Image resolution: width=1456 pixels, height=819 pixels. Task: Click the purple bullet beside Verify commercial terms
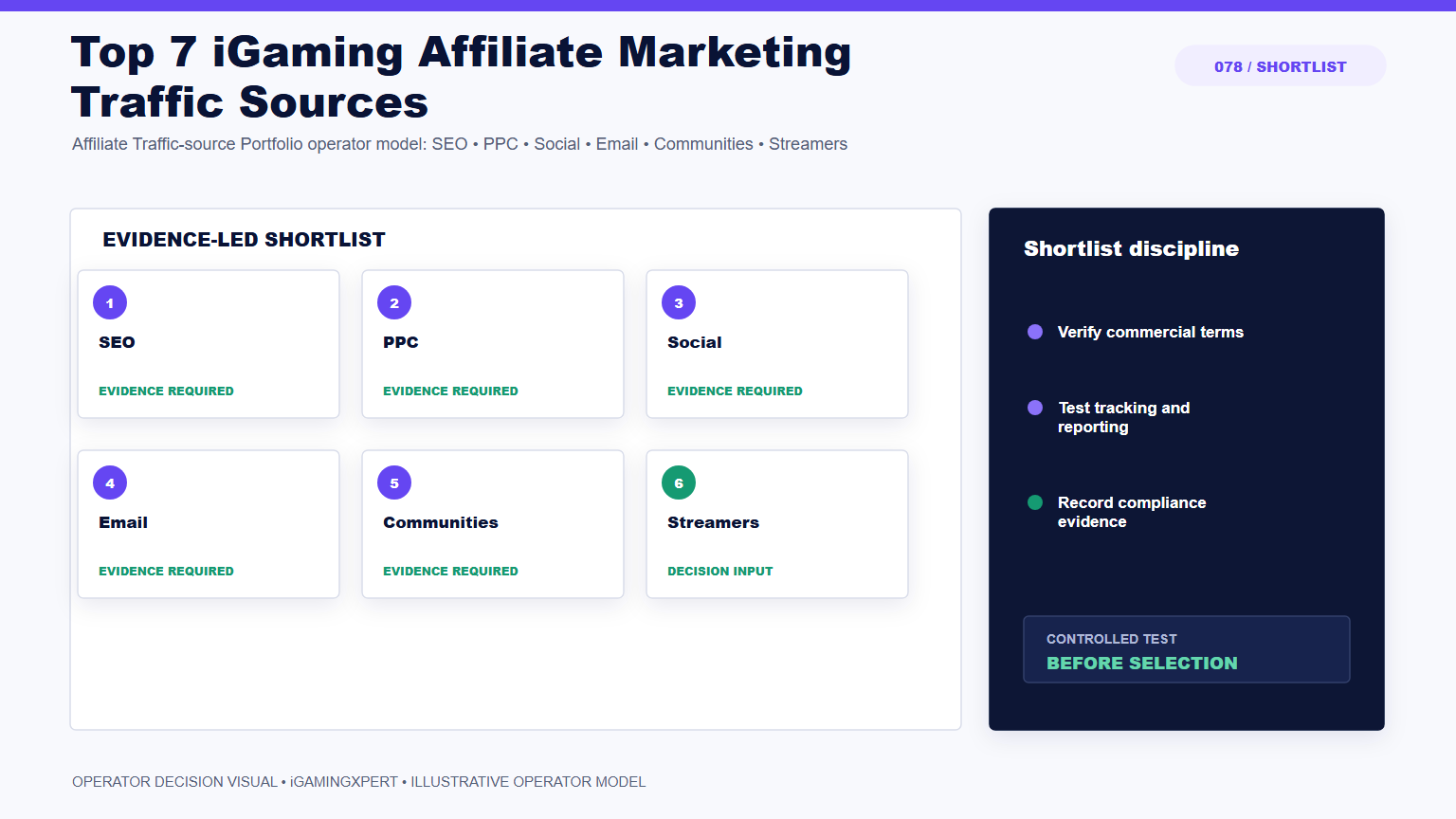click(1035, 332)
